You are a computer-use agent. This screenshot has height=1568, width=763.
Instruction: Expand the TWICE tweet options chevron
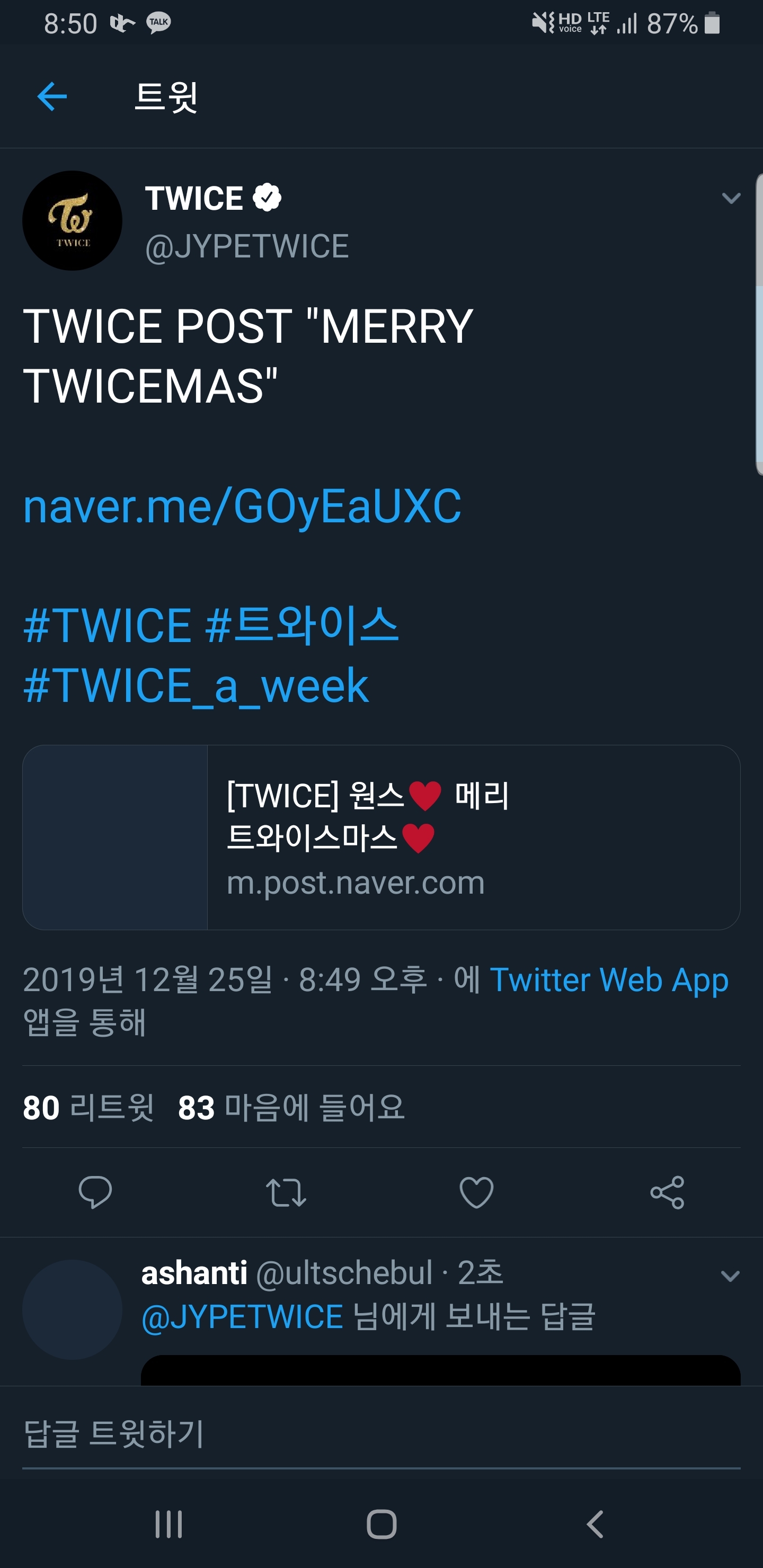[731, 198]
